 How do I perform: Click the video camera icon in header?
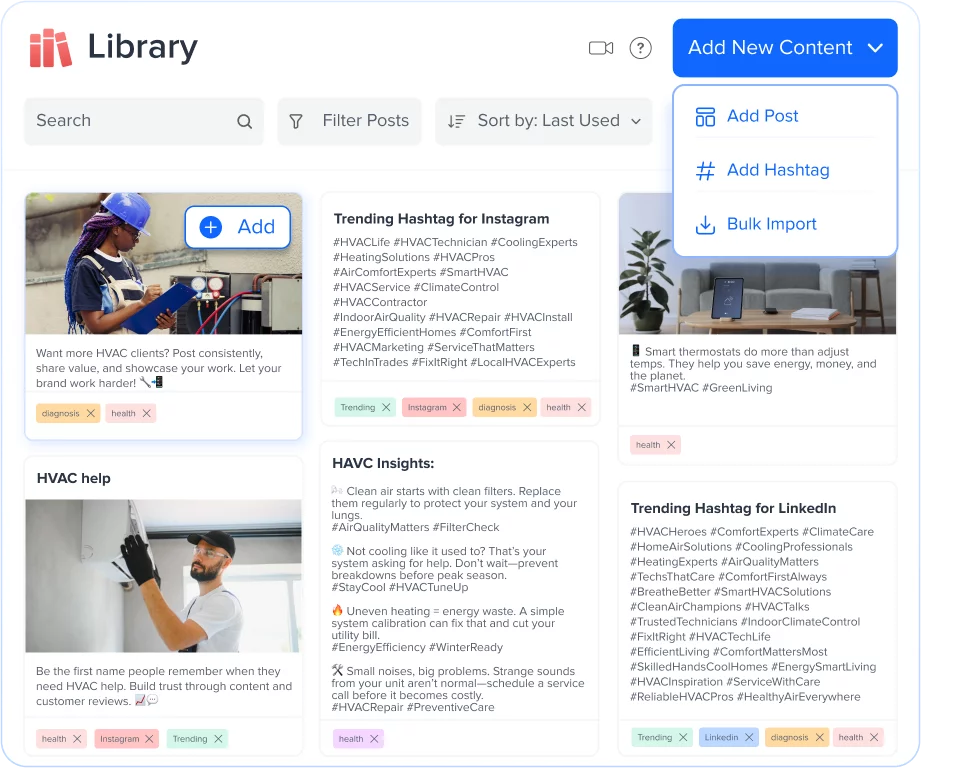[x=600, y=48]
